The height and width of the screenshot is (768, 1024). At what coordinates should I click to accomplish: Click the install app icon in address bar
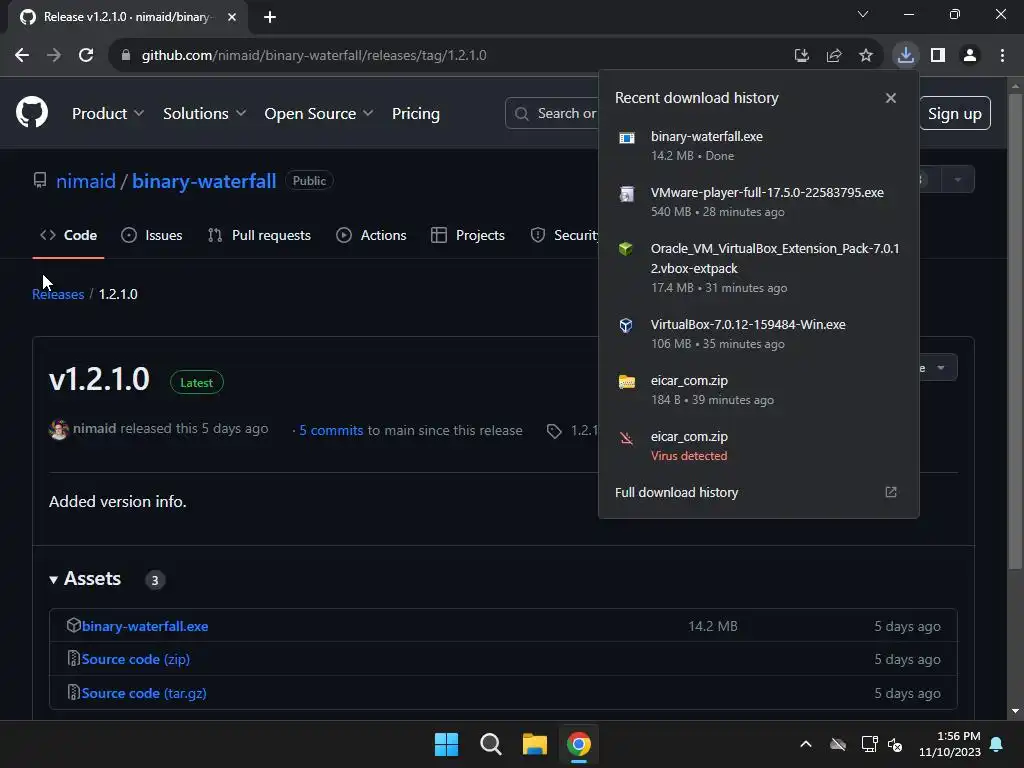pyautogui.click(x=801, y=56)
